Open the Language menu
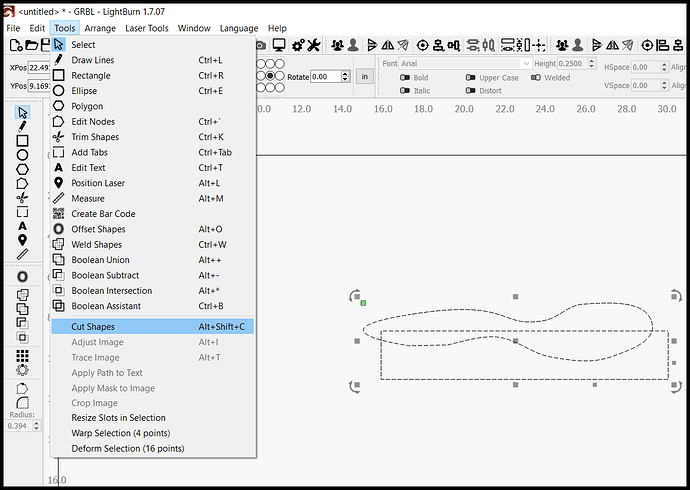The height and width of the screenshot is (490, 690). click(239, 28)
